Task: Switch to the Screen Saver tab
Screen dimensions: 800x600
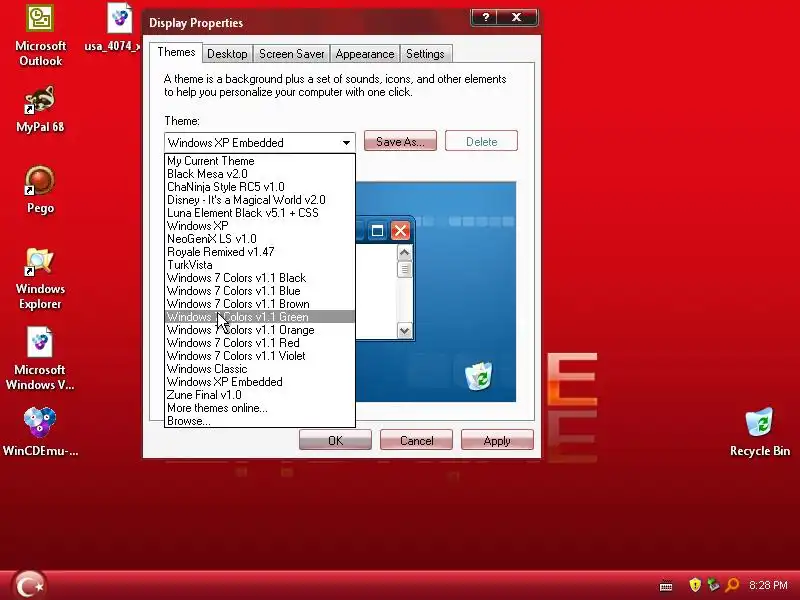Action: pyautogui.click(x=291, y=54)
